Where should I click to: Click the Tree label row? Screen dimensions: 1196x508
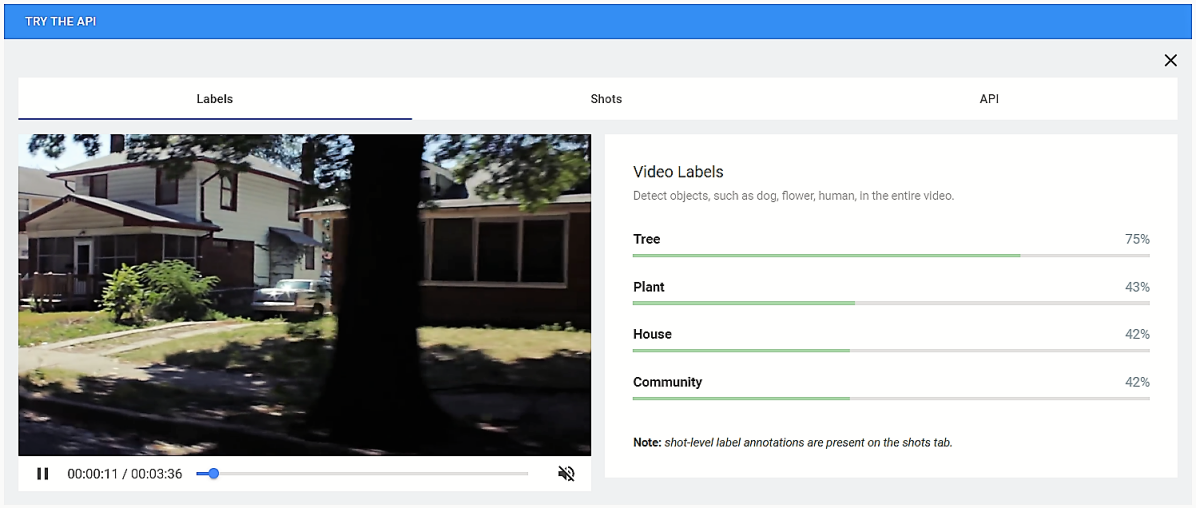[x=891, y=245]
